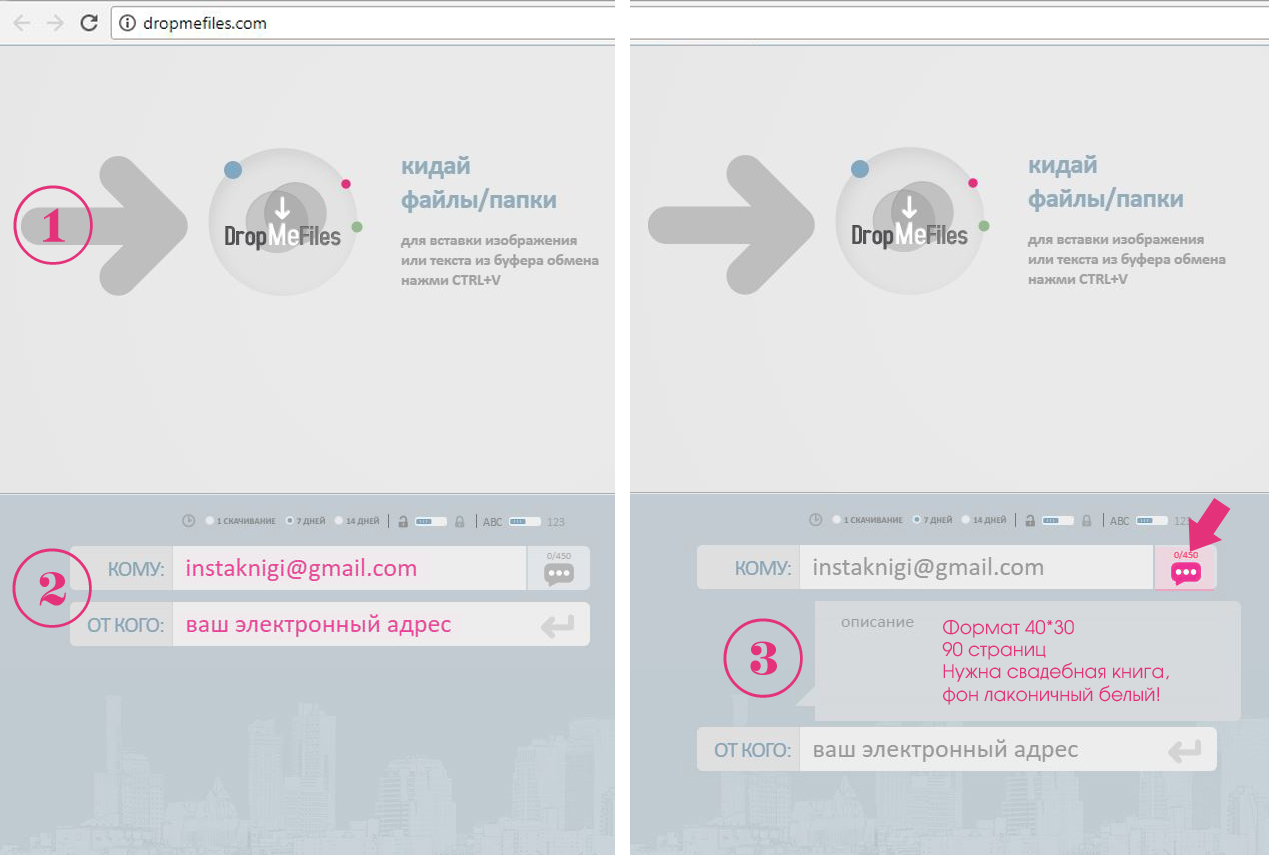Click the open padlock icon in left panel
This screenshot has height=855, width=1269.
[403, 521]
